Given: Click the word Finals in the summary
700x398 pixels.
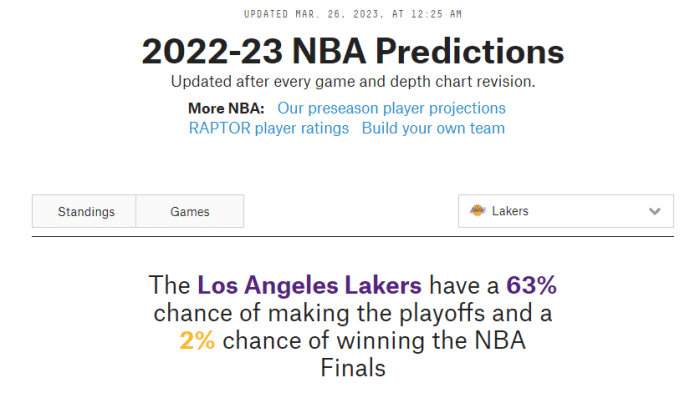Looking at the screenshot, I should (353, 368).
